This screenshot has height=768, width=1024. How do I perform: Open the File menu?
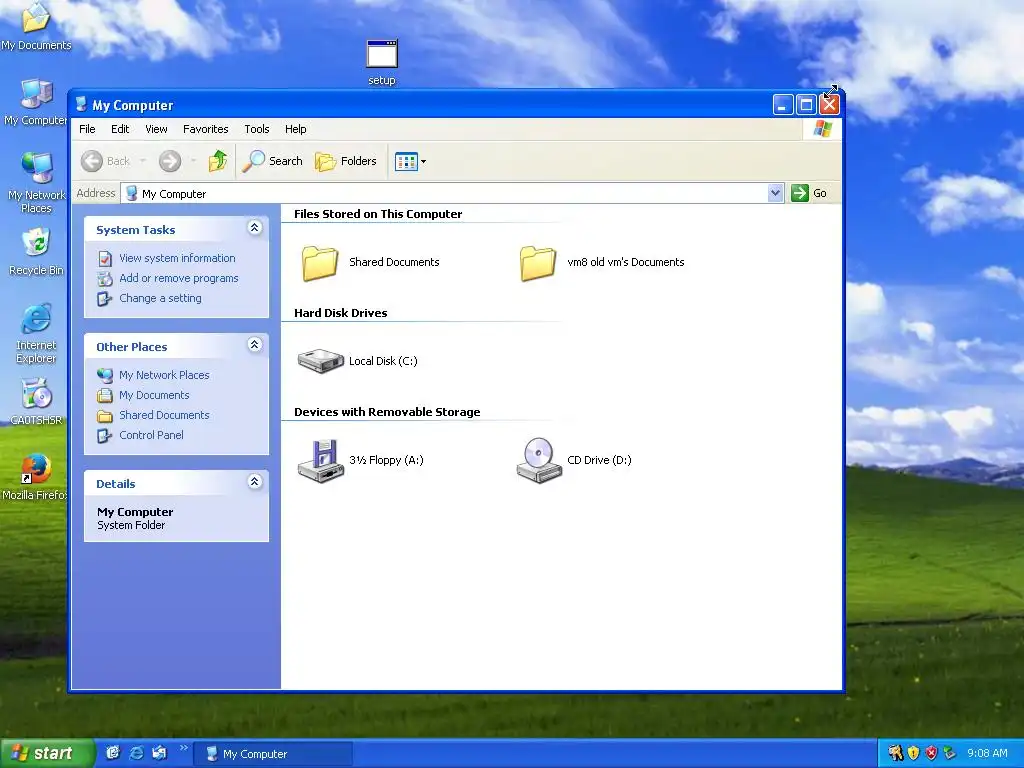point(87,129)
